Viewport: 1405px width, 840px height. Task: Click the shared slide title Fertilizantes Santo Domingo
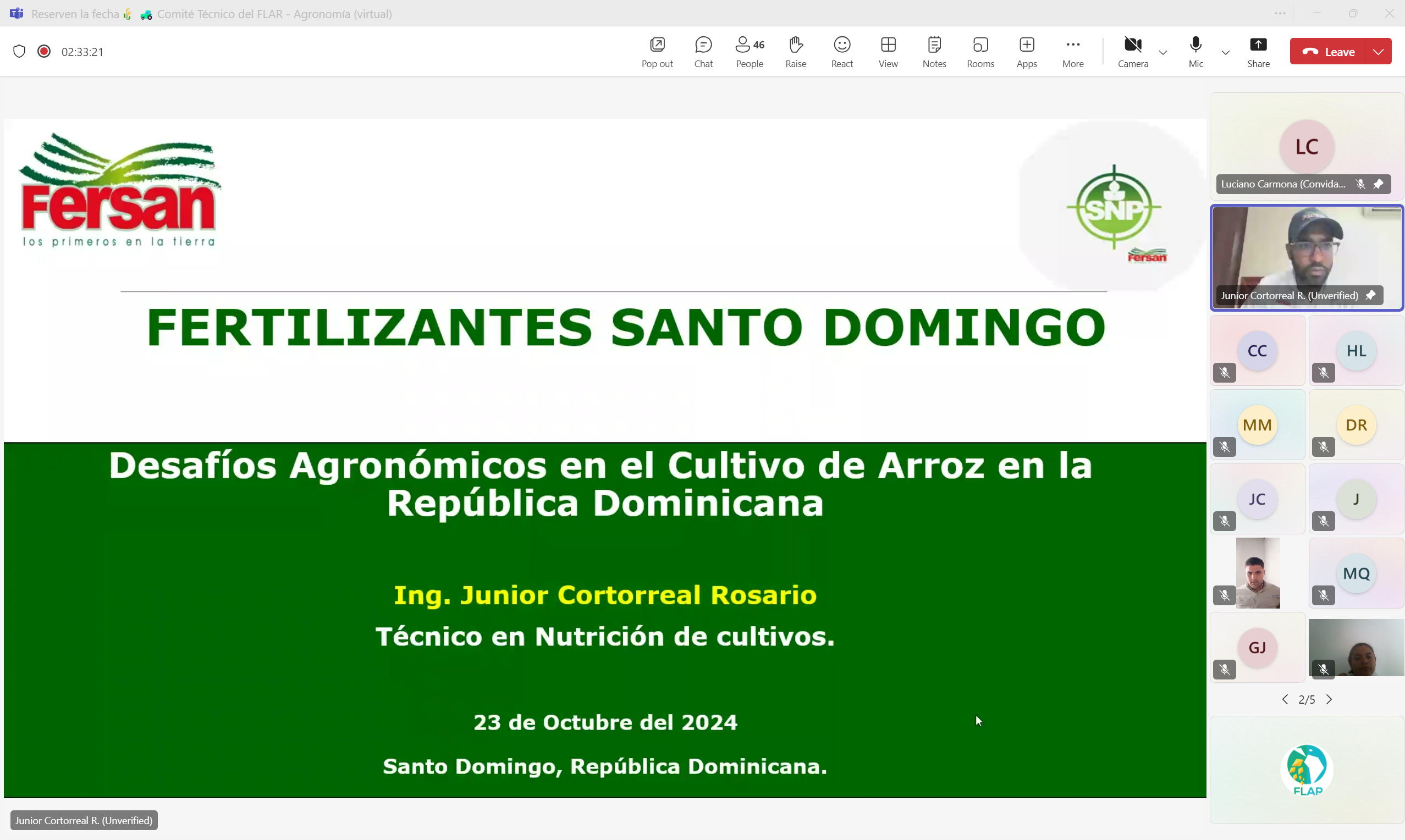point(626,327)
